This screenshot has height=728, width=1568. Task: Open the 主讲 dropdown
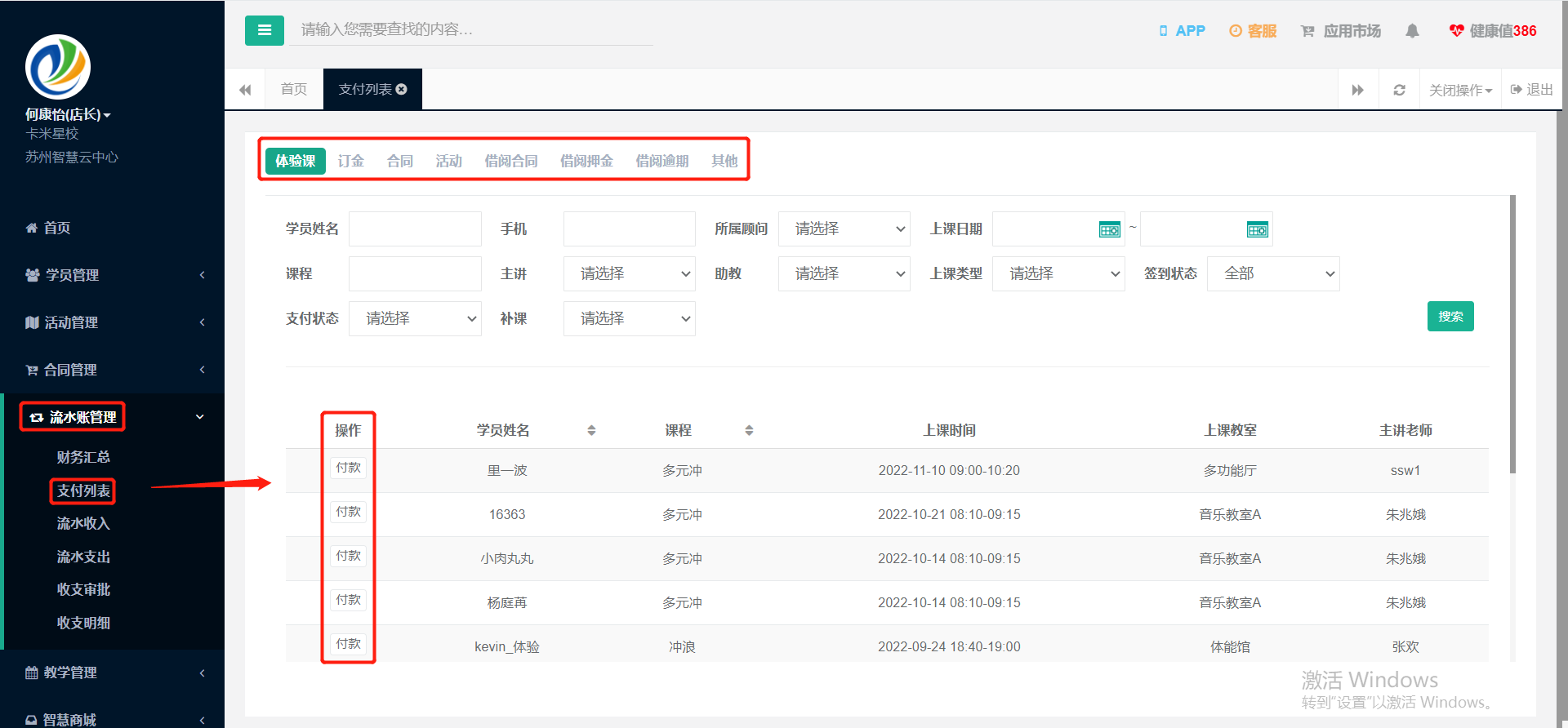pyautogui.click(x=630, y=274)
